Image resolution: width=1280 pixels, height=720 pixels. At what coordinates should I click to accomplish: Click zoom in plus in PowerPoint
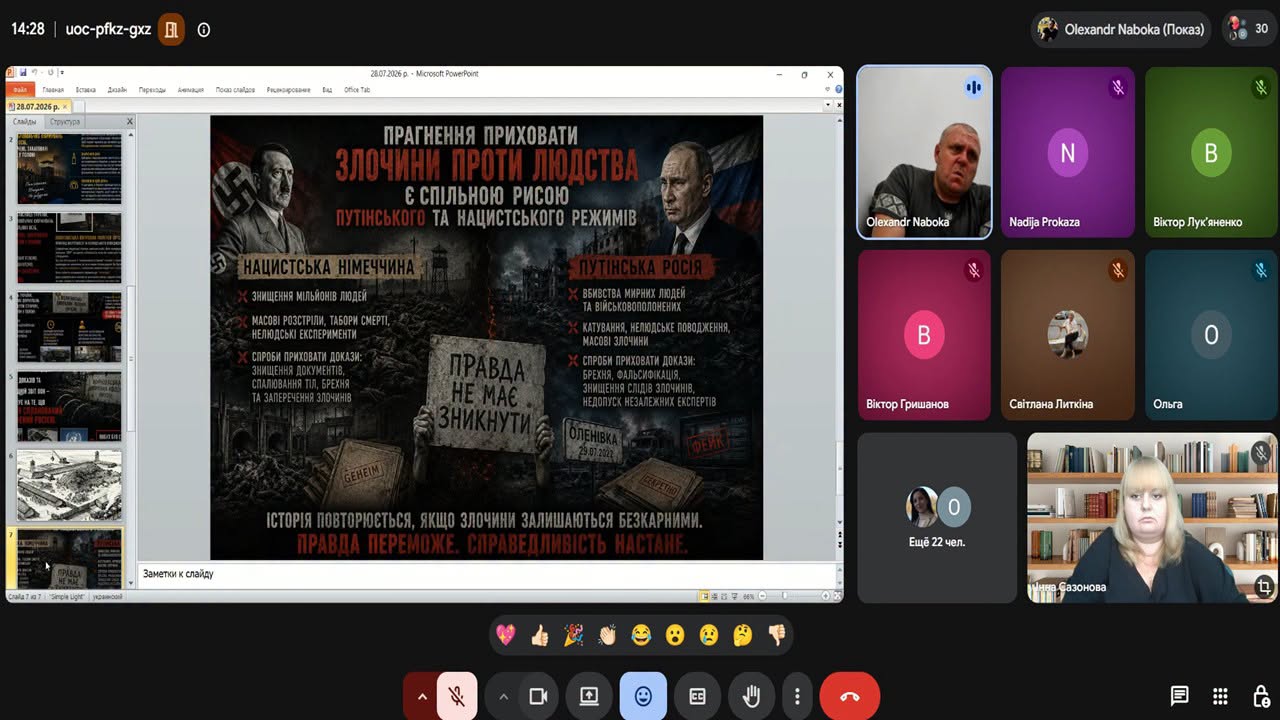pos(826,596)
